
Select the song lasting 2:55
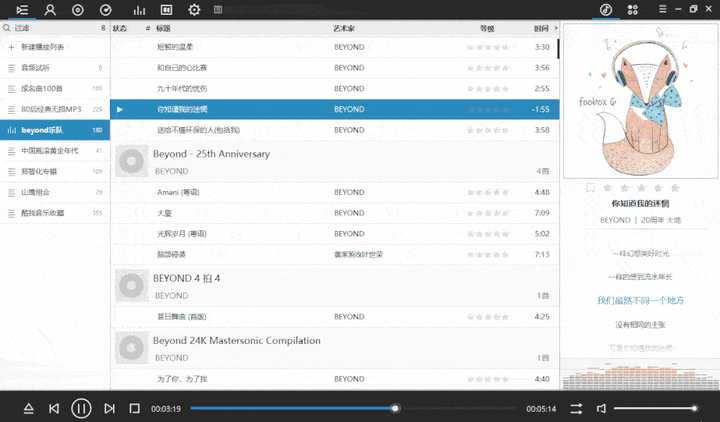[334, 88]
